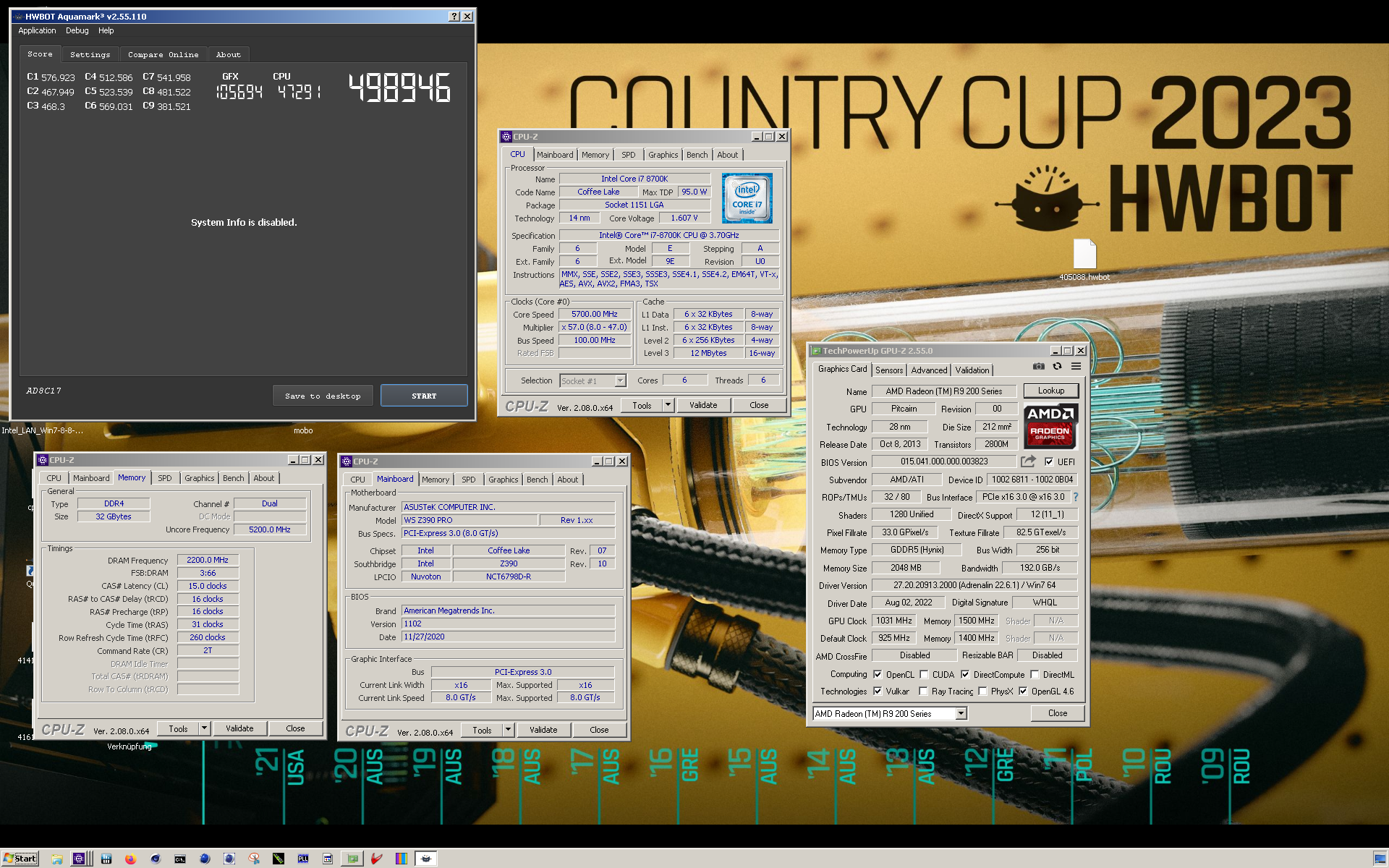This screenshot has width=1389, height=868.
Task: Open Tools dropdown arrow in CPU-Z Mainboard window
Action: (508, 730)
